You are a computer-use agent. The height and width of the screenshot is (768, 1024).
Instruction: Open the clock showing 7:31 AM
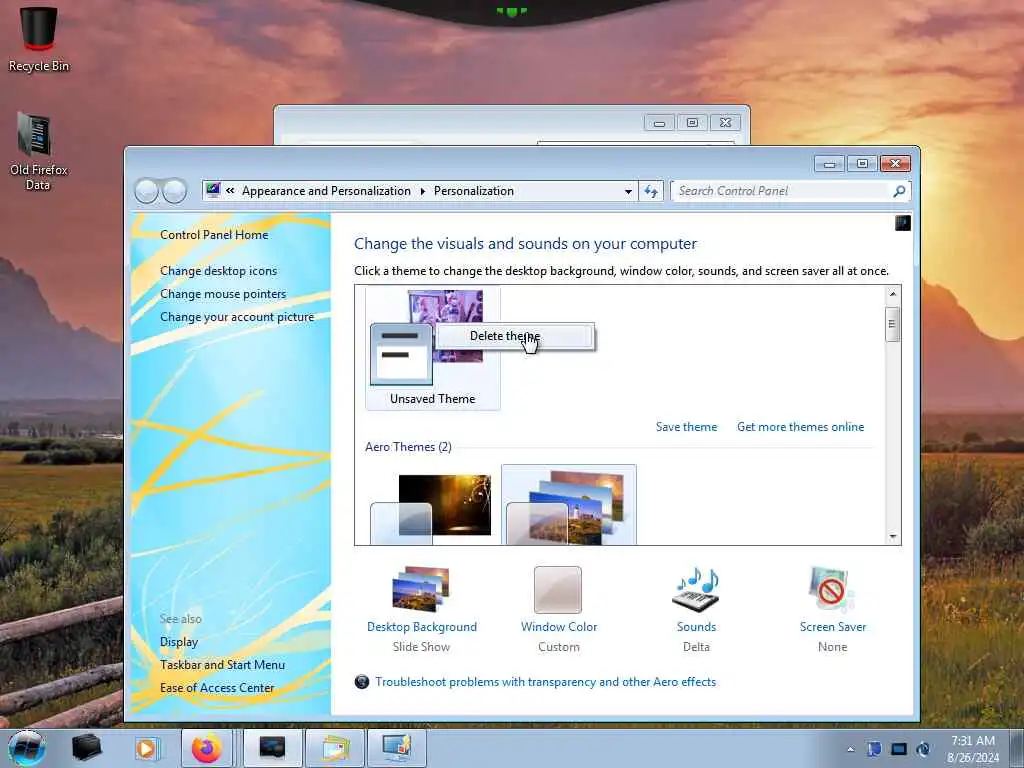point(972,749)
